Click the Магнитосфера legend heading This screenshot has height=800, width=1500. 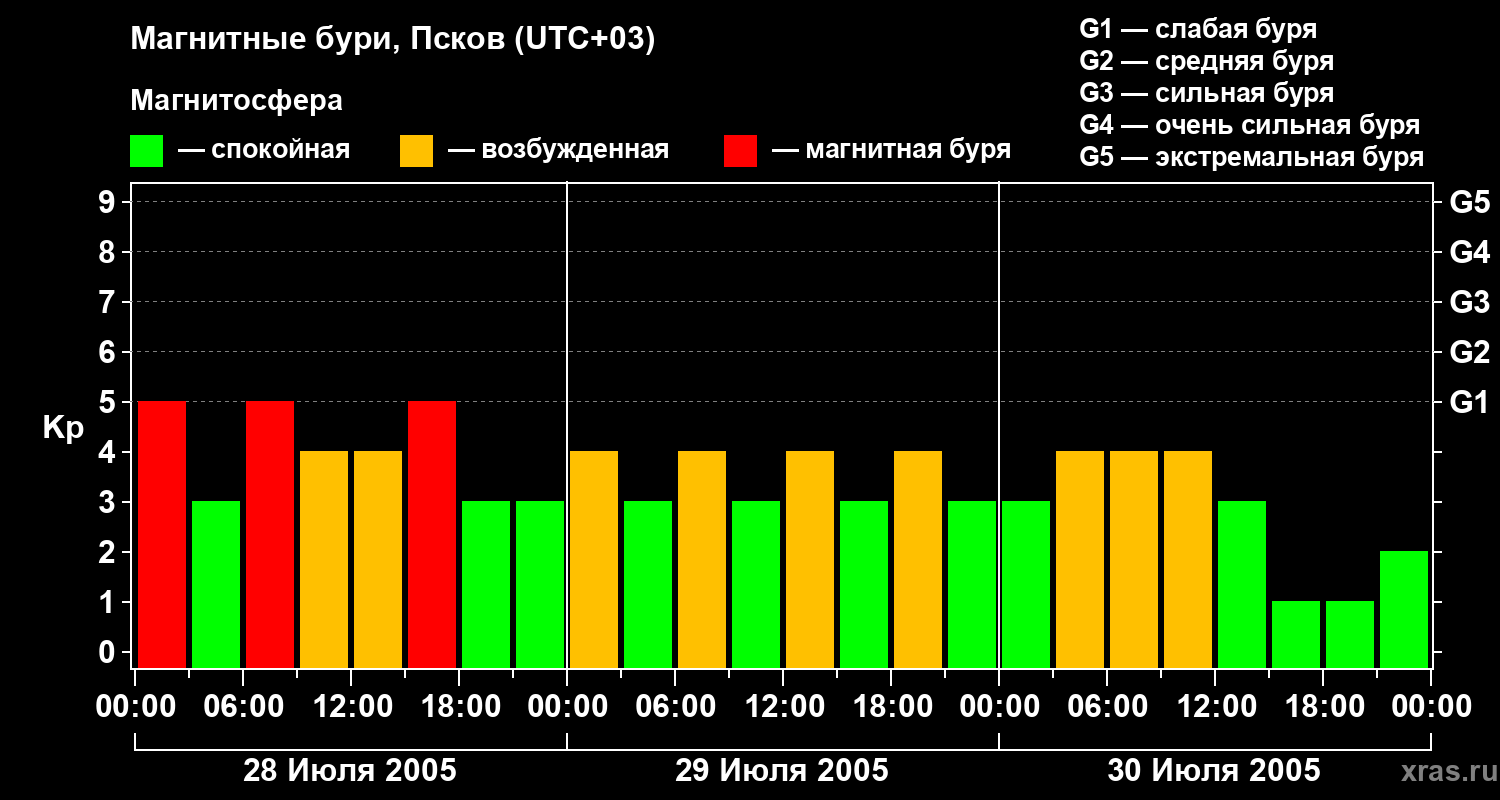[x=236, y=101]
